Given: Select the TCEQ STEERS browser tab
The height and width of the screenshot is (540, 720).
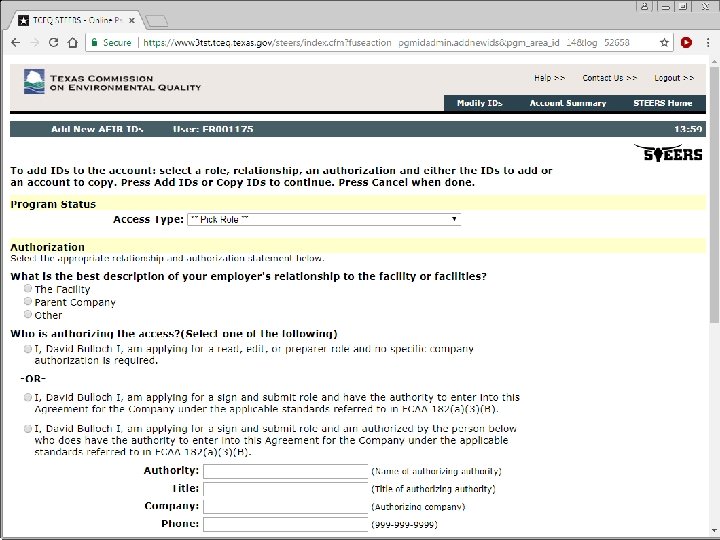Looking at the screenshot, I should [x=76, y=21].
